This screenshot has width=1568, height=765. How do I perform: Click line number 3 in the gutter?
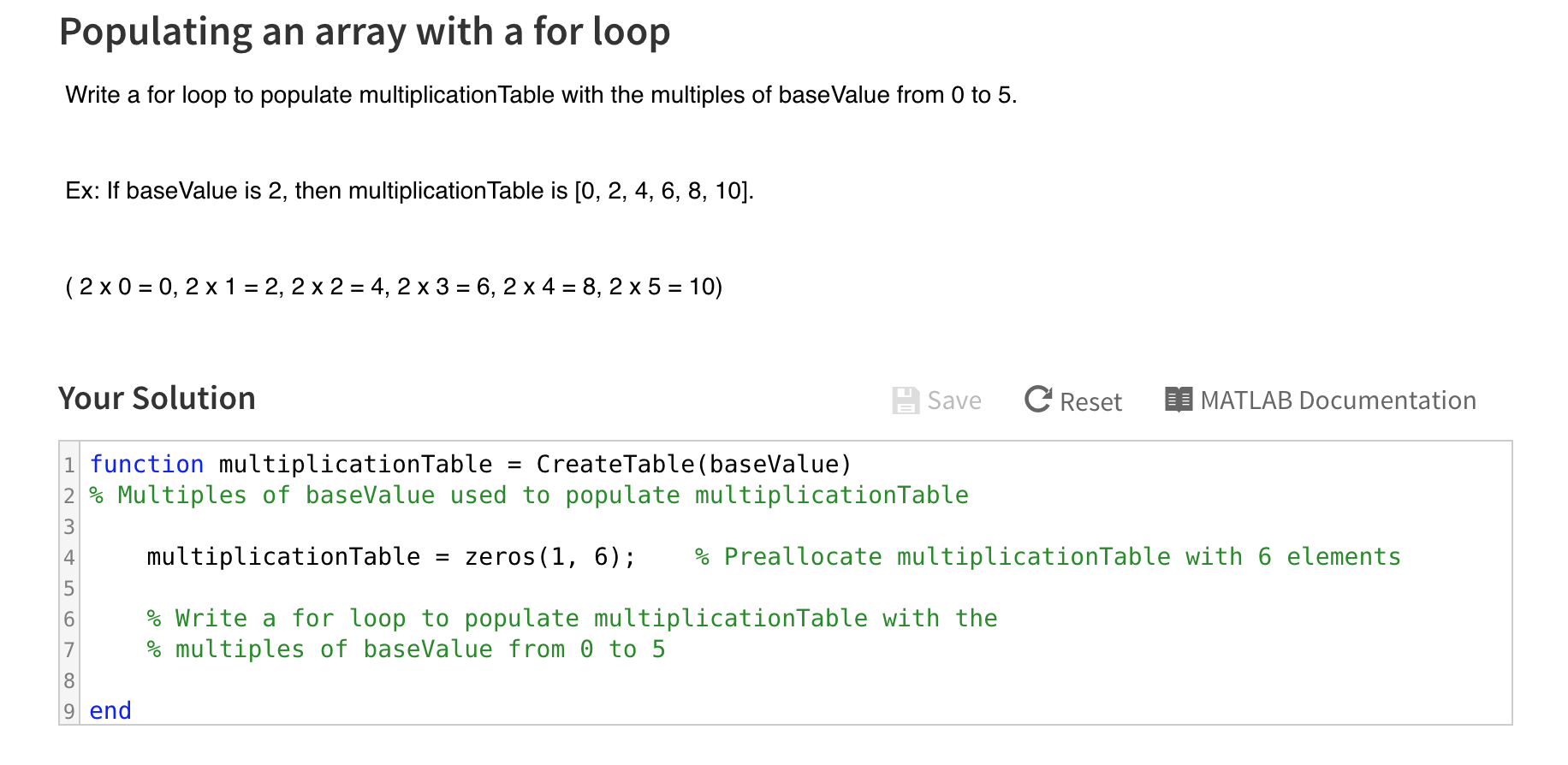point(69,526)
